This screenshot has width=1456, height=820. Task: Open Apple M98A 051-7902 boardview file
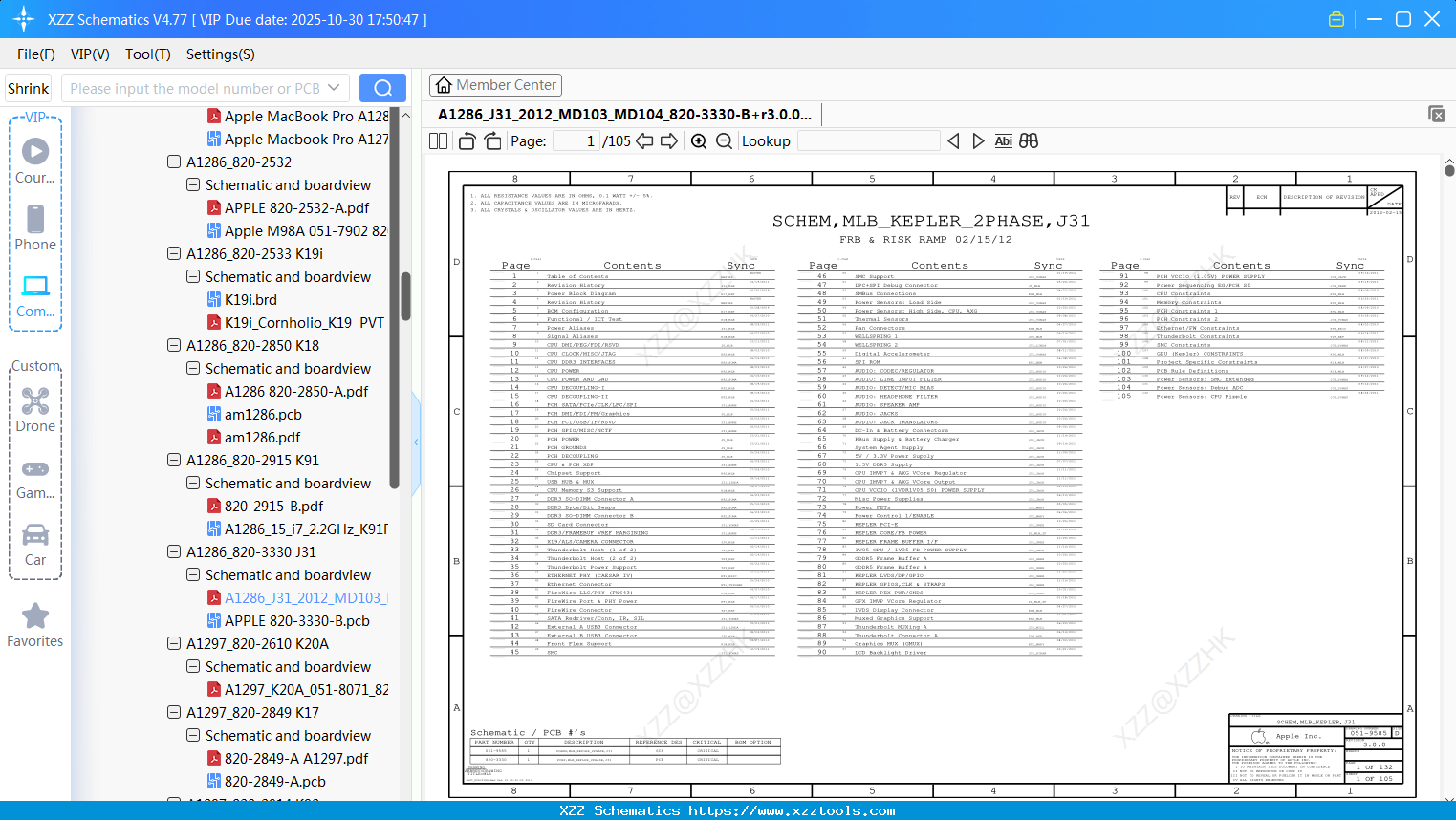point(306,230)
